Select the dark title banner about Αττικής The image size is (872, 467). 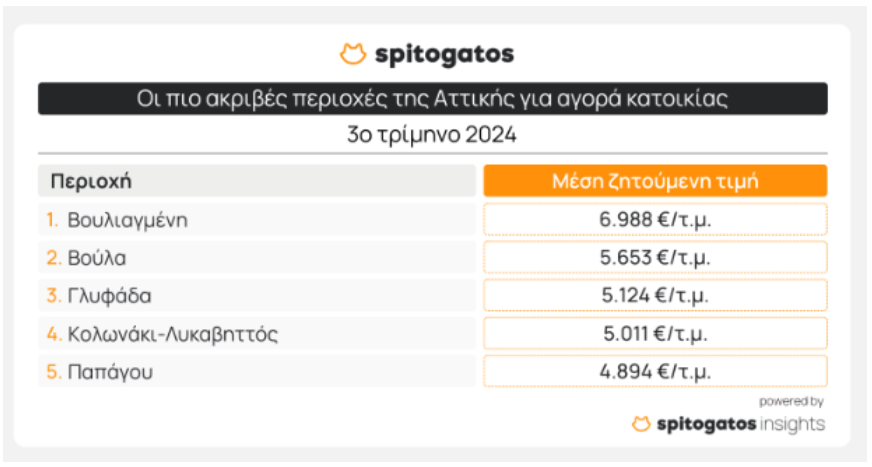tap(433, 99)
